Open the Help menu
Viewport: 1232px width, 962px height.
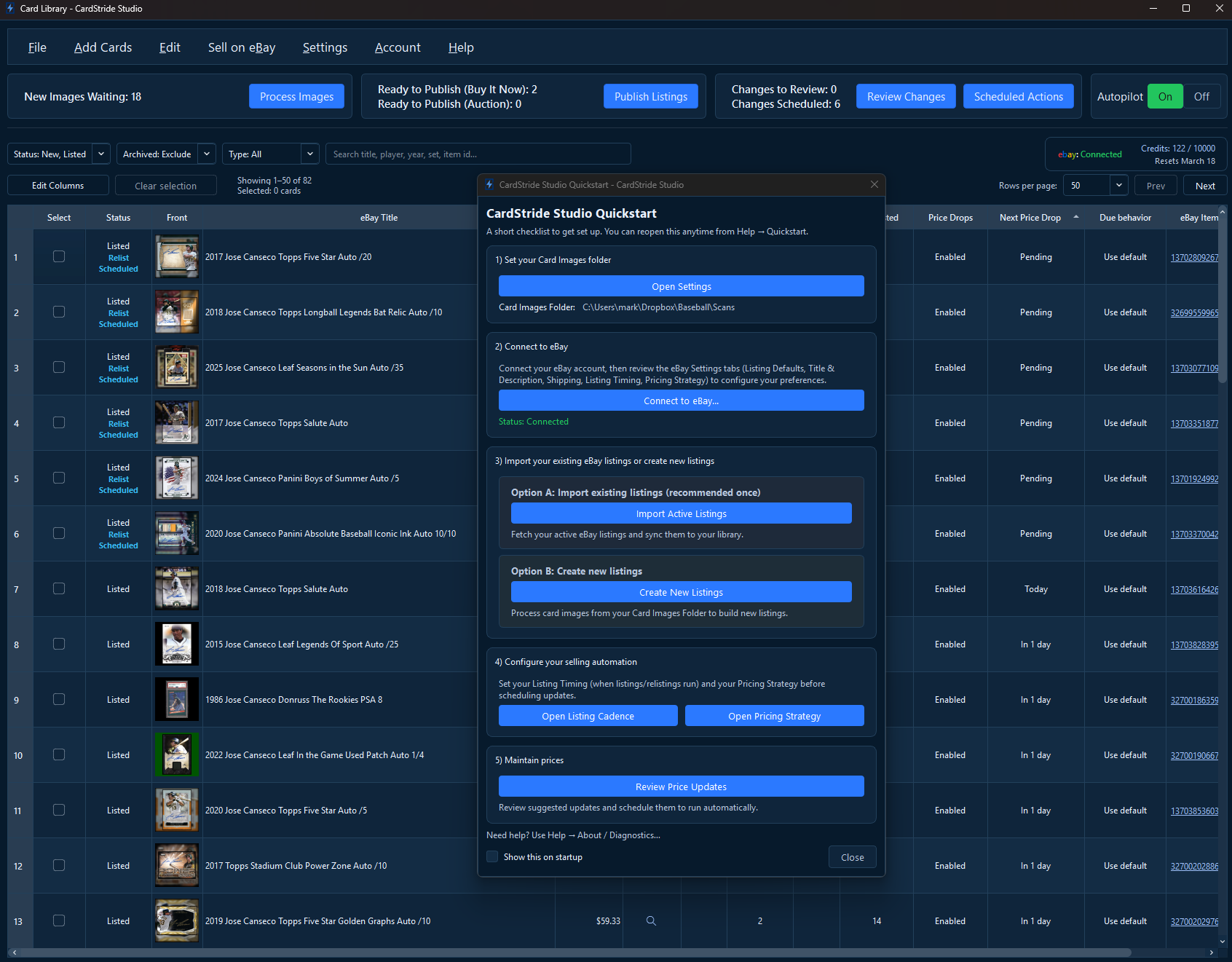(x=461, y=47)
